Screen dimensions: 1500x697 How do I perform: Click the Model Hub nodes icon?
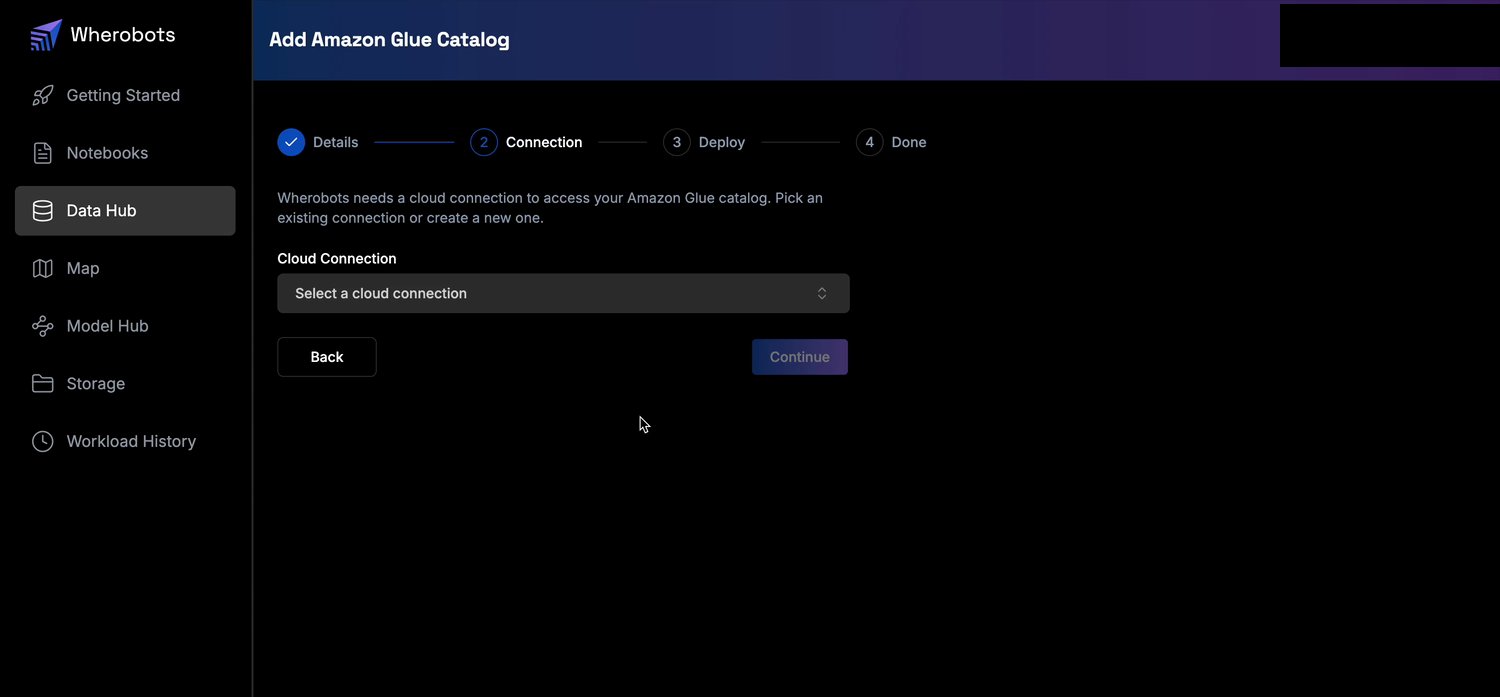43,326
